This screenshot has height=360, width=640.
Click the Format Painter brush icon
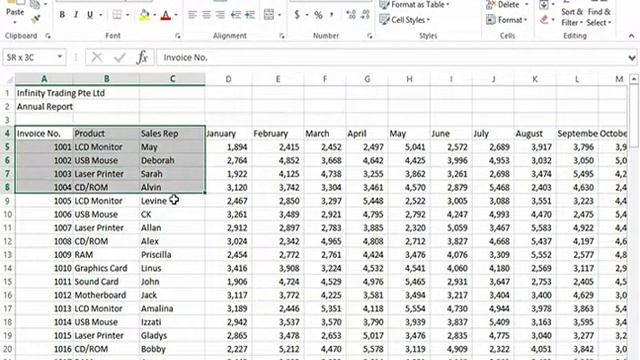pos(36,19)
